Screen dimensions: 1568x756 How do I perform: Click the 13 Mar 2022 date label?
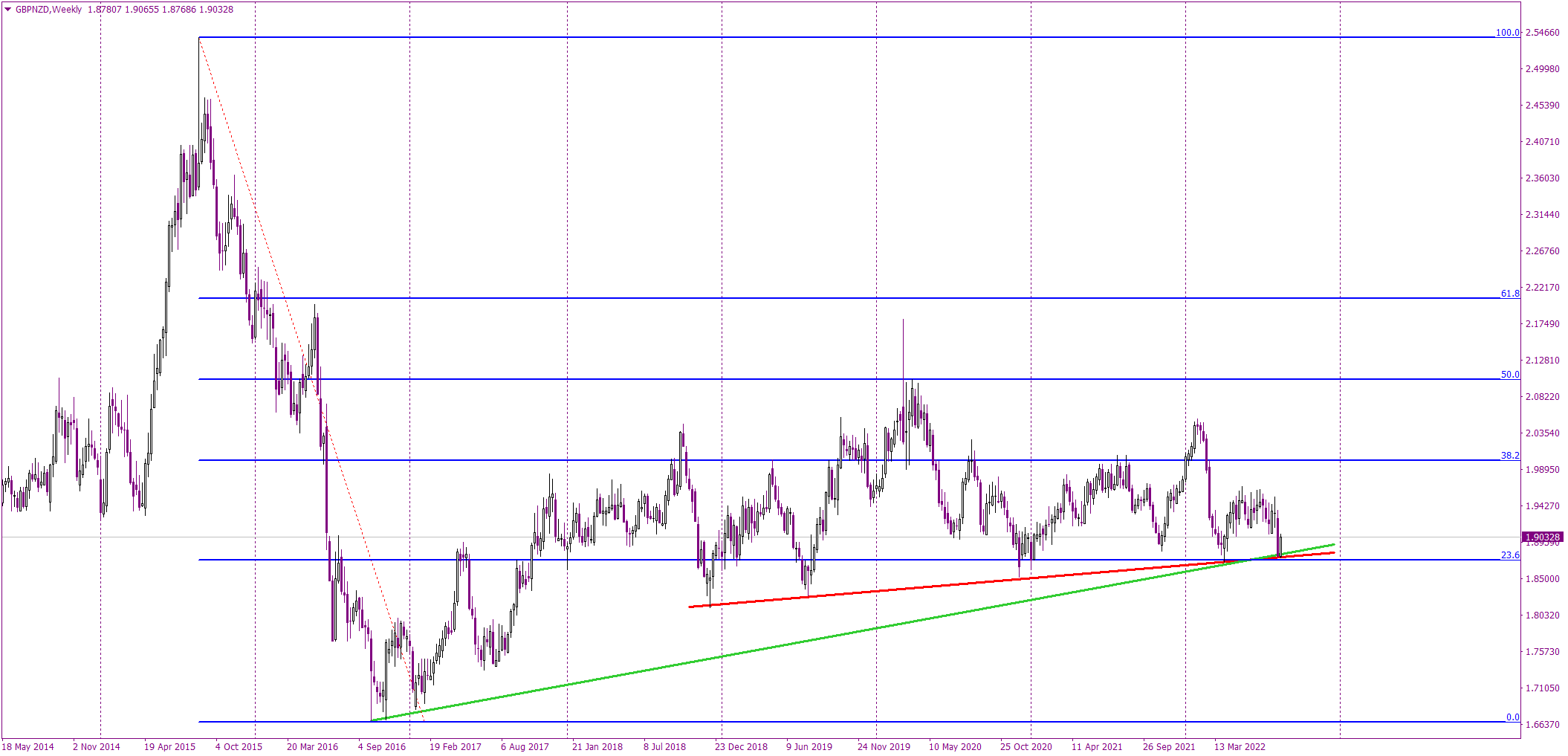[x=1240, y=747]
